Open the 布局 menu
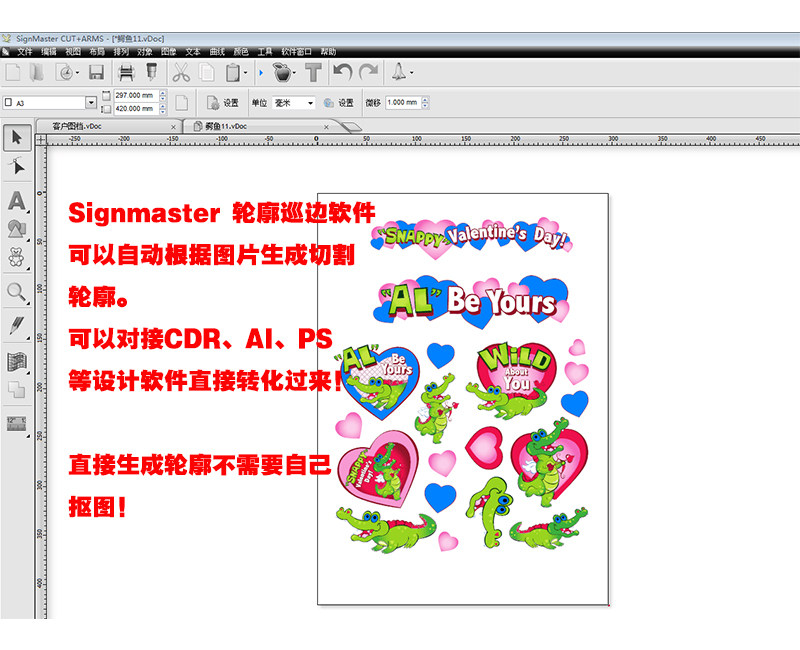This screenshot has height=650, width=800. pyautogui.click(x=96, y=52)
